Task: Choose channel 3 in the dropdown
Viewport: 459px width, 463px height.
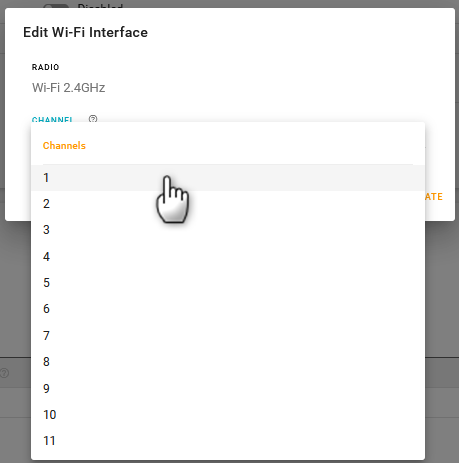Action: [x=228, y=230]
